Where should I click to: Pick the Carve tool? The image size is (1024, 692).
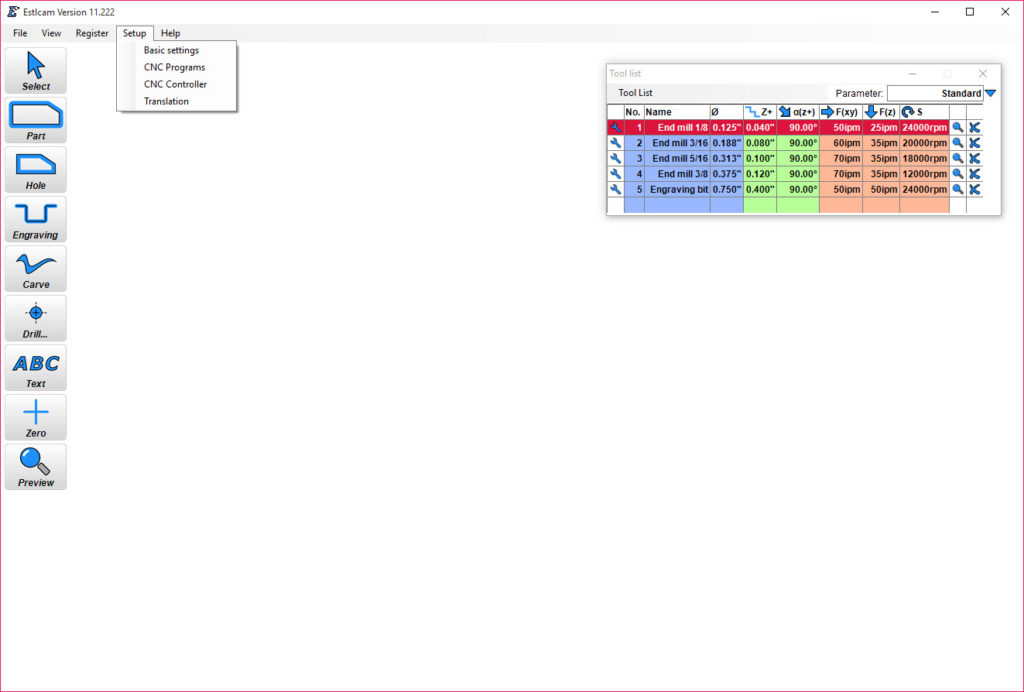(x=36, y=269)
